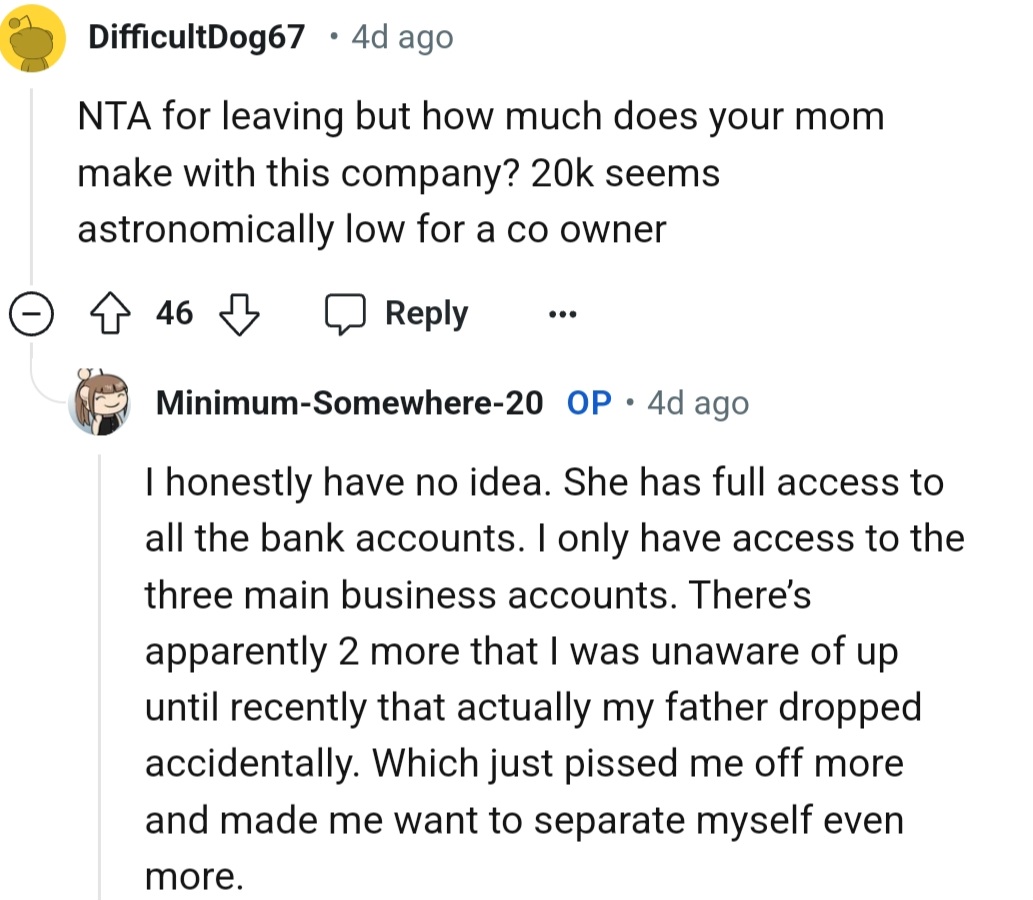Screen dimensions: 1033x900
Task: Click the comment beginning "NTA for leaving"
Action: (480, 173)
